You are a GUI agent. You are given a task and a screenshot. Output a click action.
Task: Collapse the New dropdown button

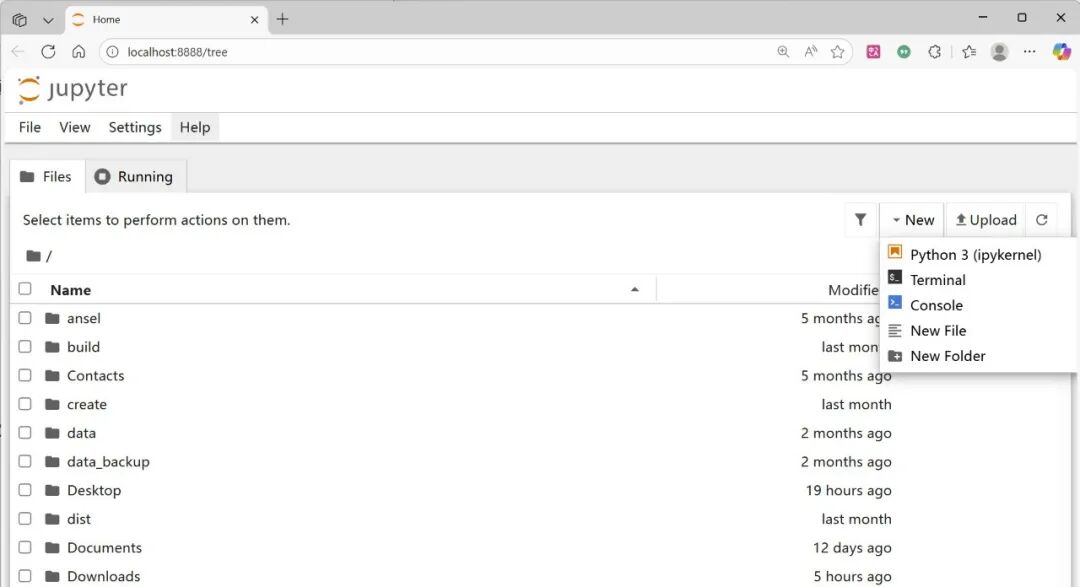(912, 220)
